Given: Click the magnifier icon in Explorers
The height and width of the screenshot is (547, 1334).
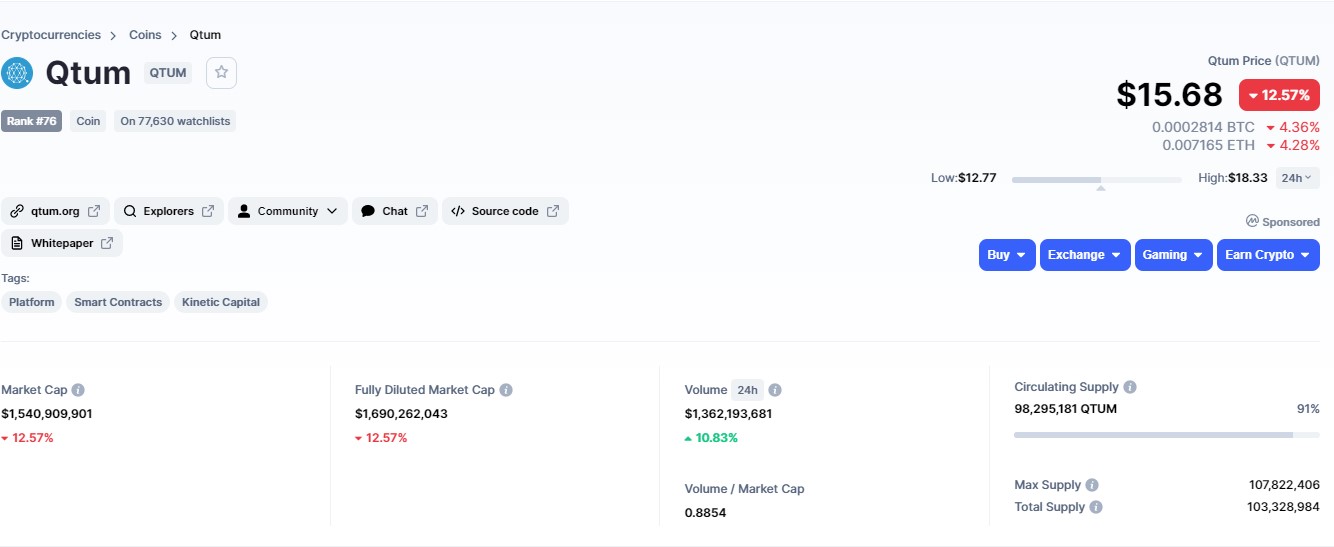Looking at the screenshot, I should click(130, 211).
